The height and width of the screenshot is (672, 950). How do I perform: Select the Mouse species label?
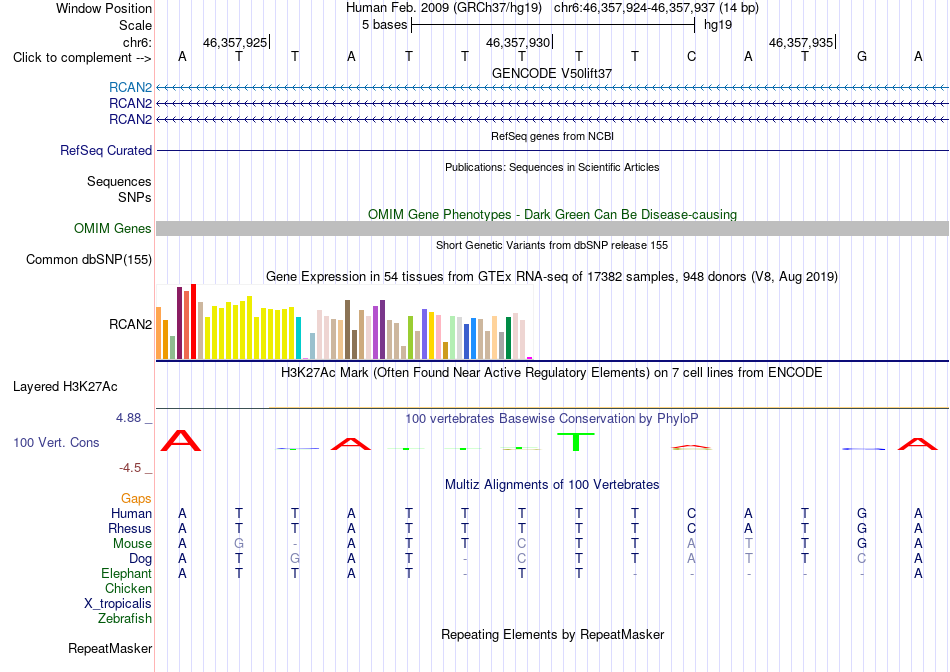pyautogui.click(x=132, y=544)
